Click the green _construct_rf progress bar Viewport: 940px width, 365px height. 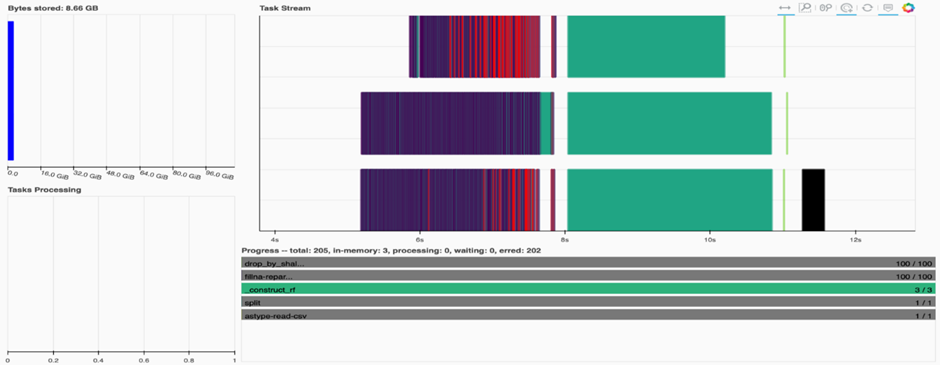click(x=588, y=289)
